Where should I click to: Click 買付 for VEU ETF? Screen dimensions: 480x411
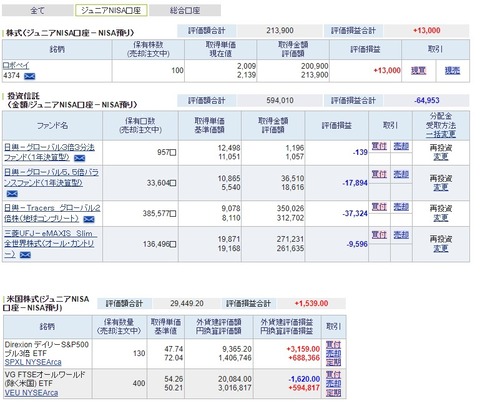(x=333, y=375)
